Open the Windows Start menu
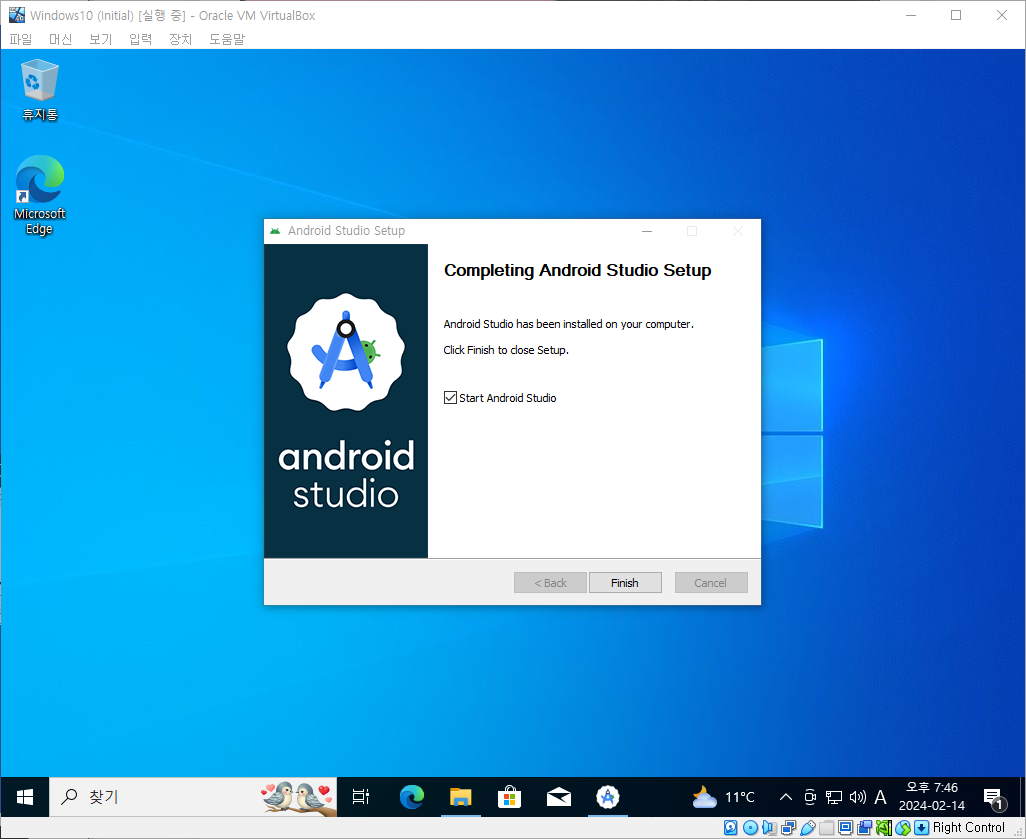 click(x=25, y=797)
